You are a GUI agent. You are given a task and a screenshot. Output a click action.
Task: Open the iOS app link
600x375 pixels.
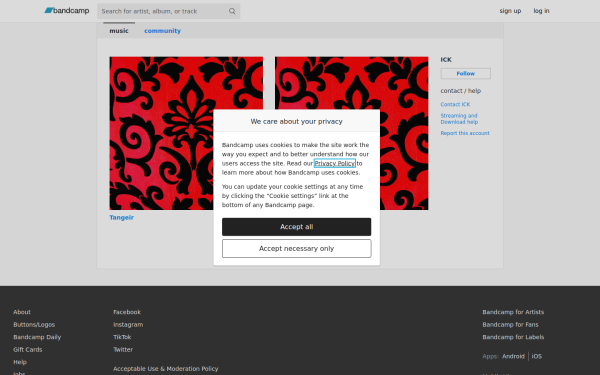click(x=536, y=356)
